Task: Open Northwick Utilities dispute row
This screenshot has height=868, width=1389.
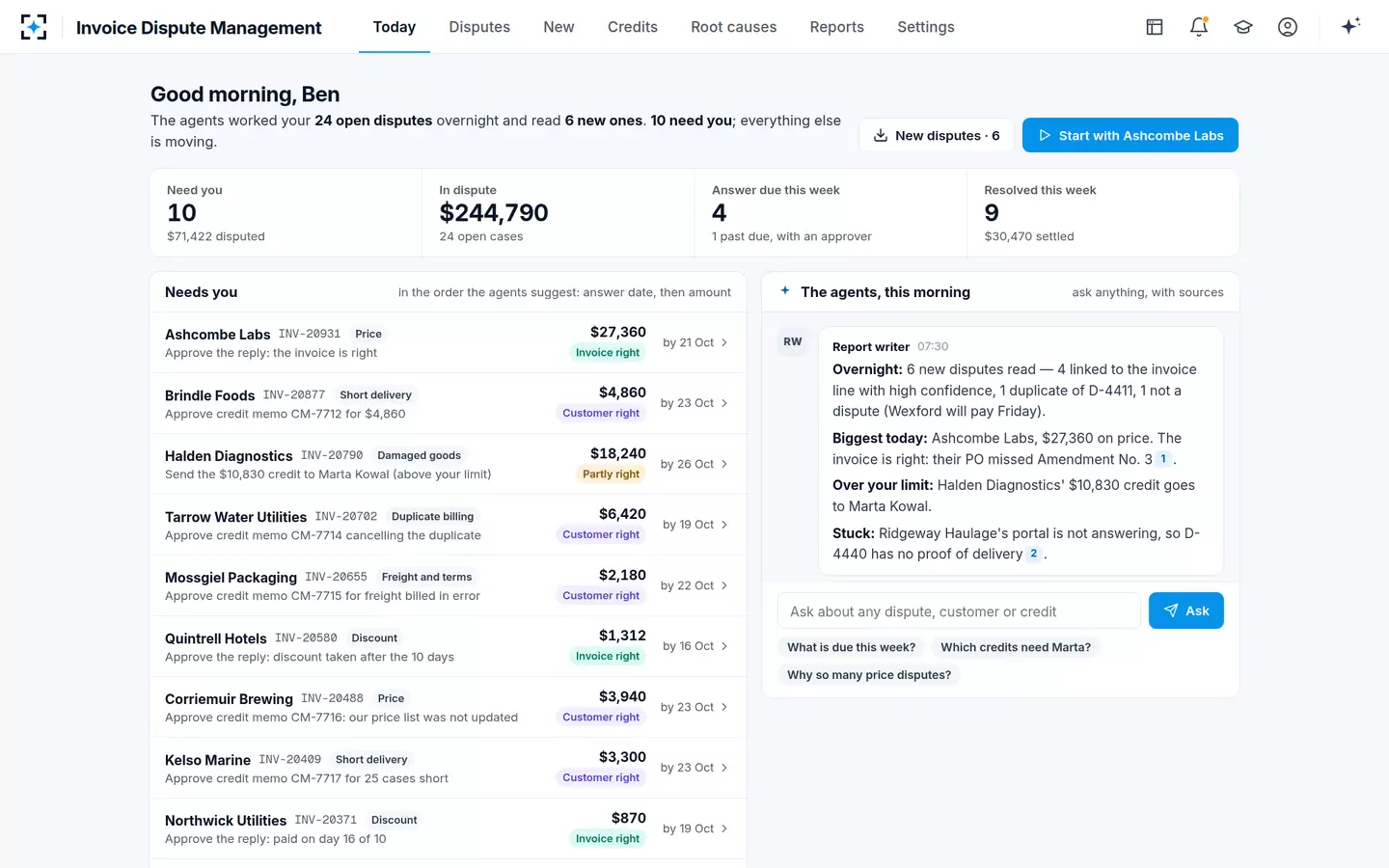Action: click(x=449, y=828)
